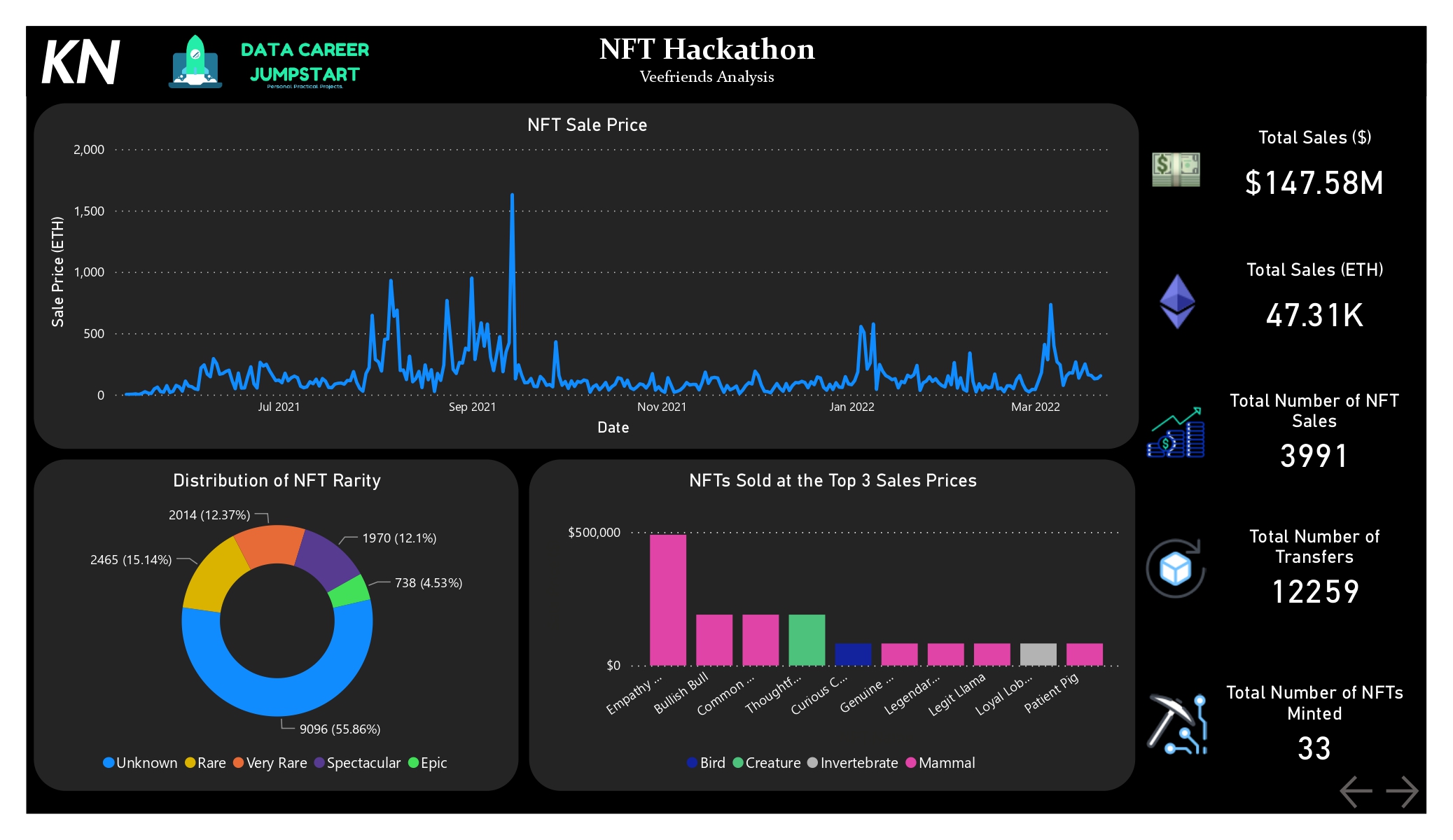Select Epic in rarity legend
Image resolution: width=1453 pixels, height=840 pixels.
point(428,763)
